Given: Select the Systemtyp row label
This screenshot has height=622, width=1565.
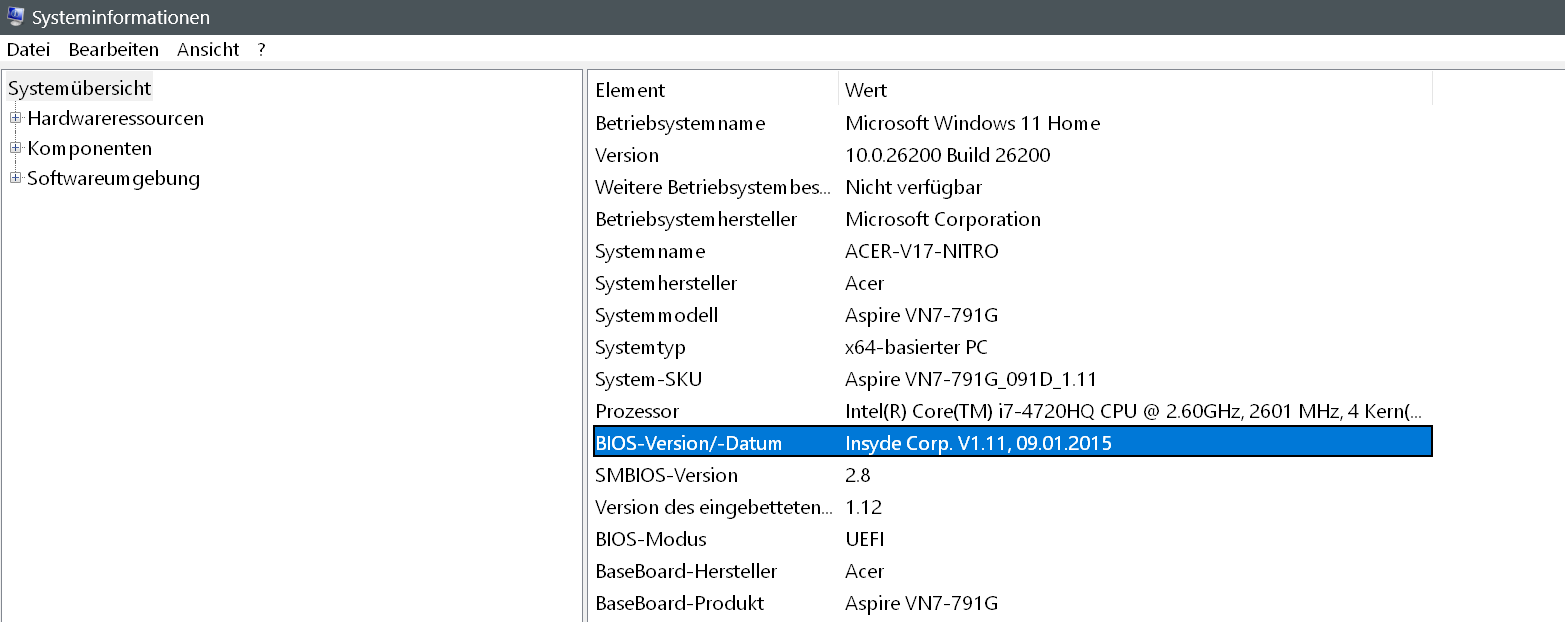Looking at the screenshot, I should click(640, 347).
